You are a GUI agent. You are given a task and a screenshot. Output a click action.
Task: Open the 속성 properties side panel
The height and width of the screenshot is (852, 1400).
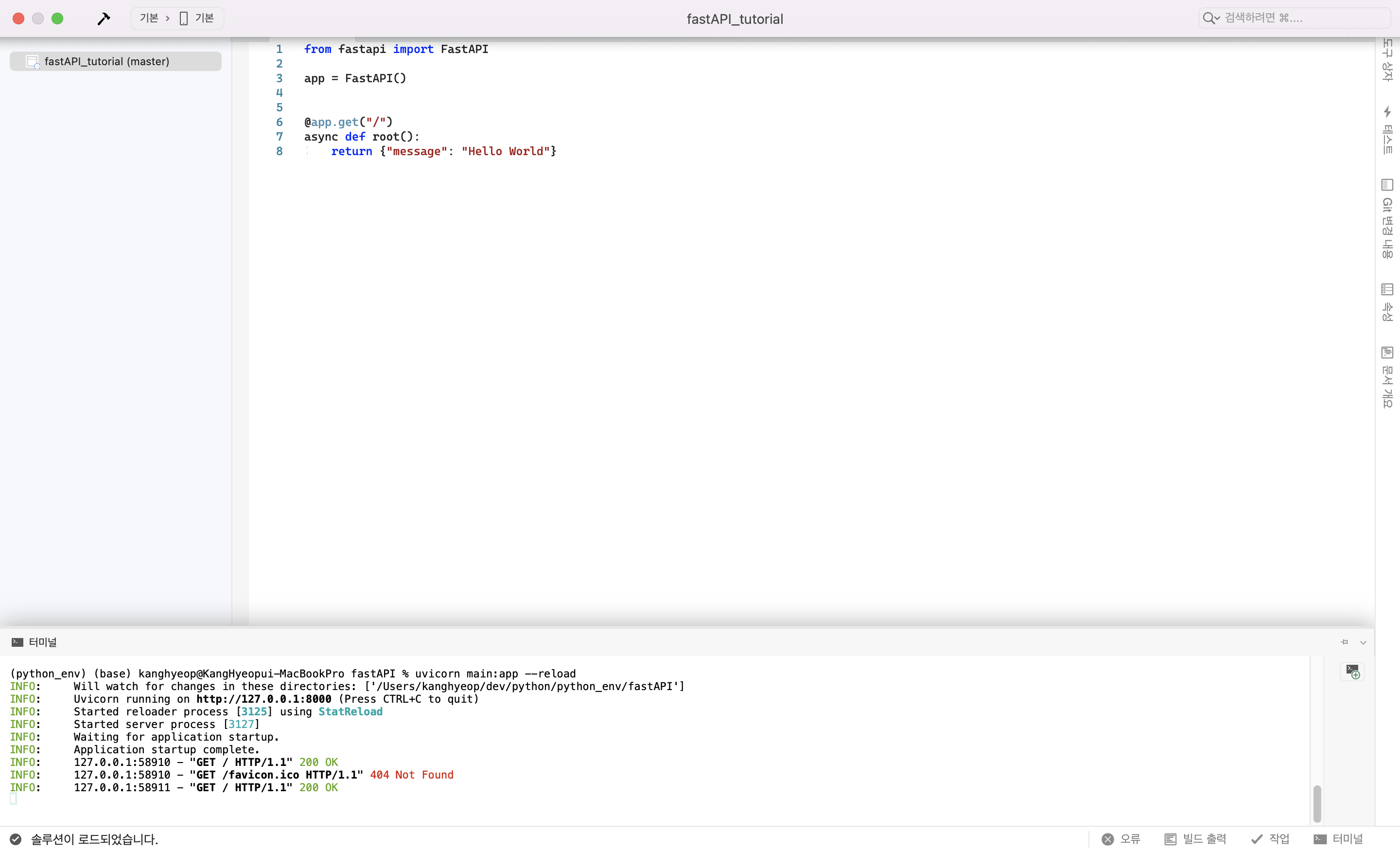coord(1387,302)
